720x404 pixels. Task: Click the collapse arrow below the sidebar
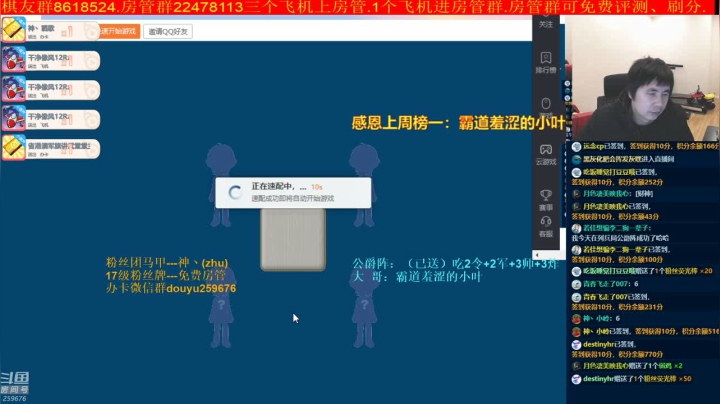[x=537, y=255]
